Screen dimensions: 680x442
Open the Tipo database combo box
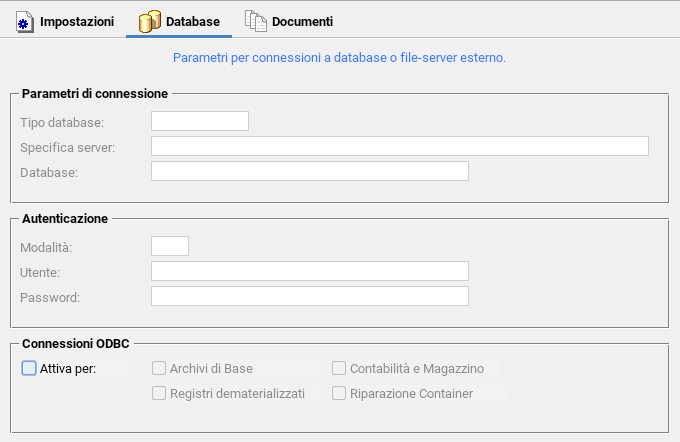click(x=200, y=121)
